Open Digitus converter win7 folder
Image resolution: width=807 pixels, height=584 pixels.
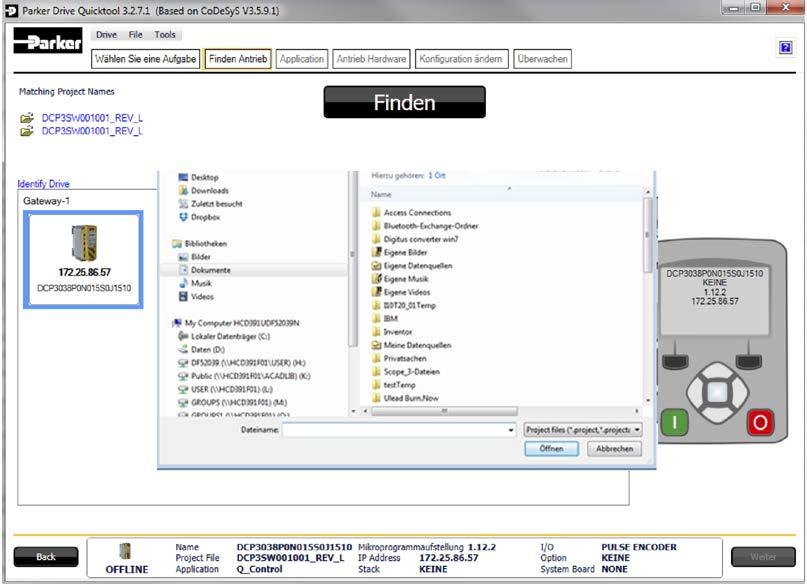415,239
